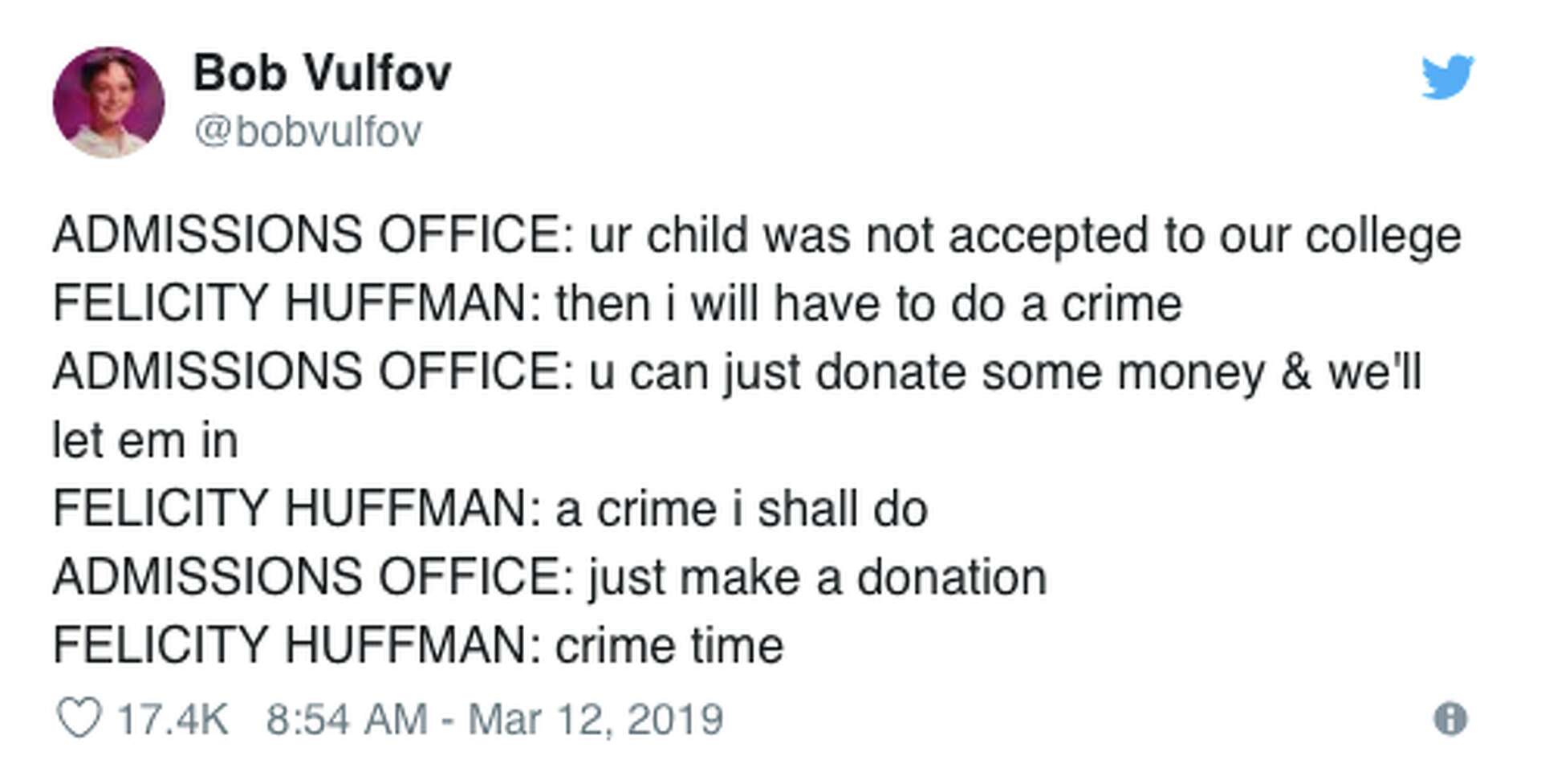The width and height of the screenshot is (1541, 784).
Task: Click the display name Bob Vulfov
Action: [x=322, y=73]
